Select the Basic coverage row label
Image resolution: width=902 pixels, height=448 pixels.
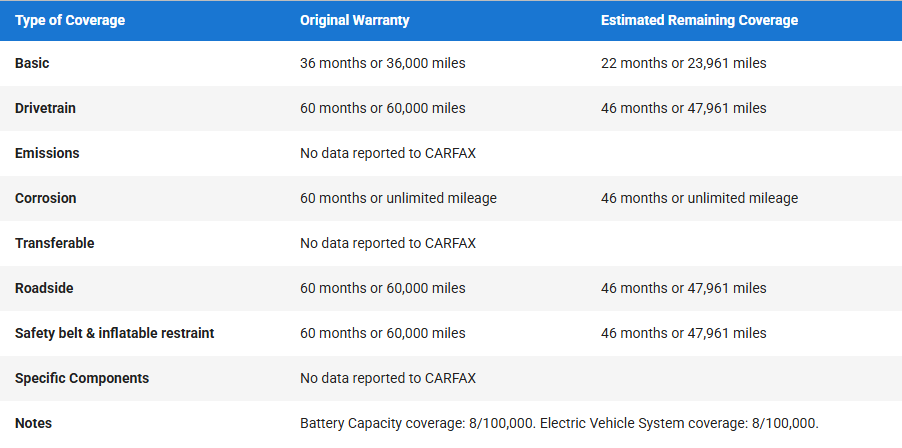32,63
